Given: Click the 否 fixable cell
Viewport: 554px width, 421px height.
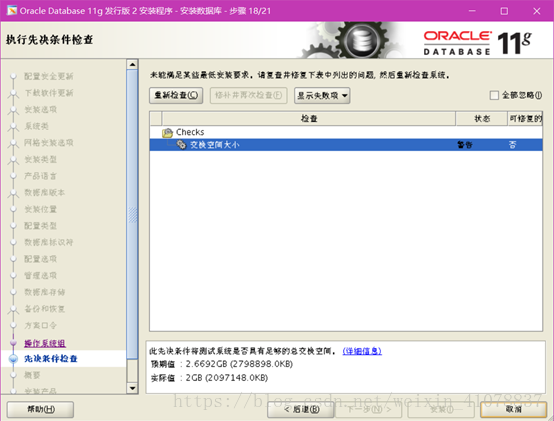Looking at the screenshot, I should pyautogui.click(x=512, y=145).
